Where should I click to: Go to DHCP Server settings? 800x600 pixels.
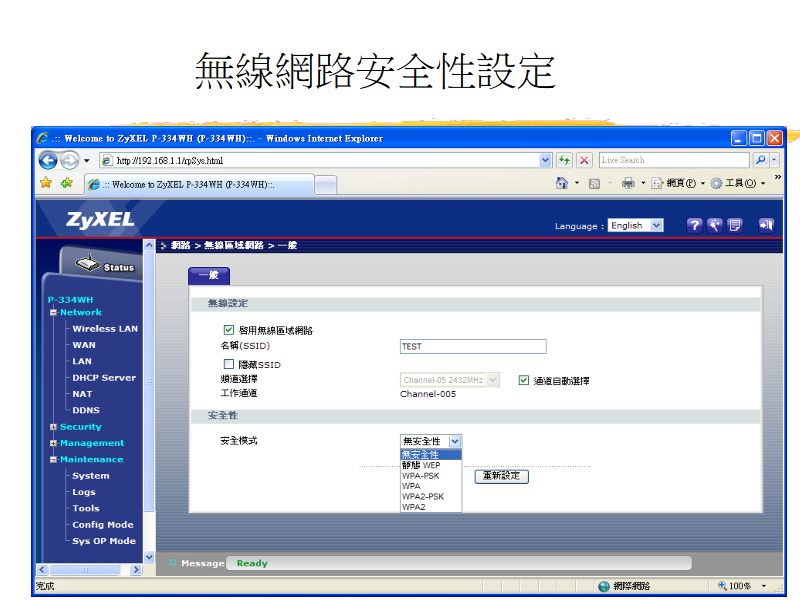pyautogui.click(x=104, y=378)
